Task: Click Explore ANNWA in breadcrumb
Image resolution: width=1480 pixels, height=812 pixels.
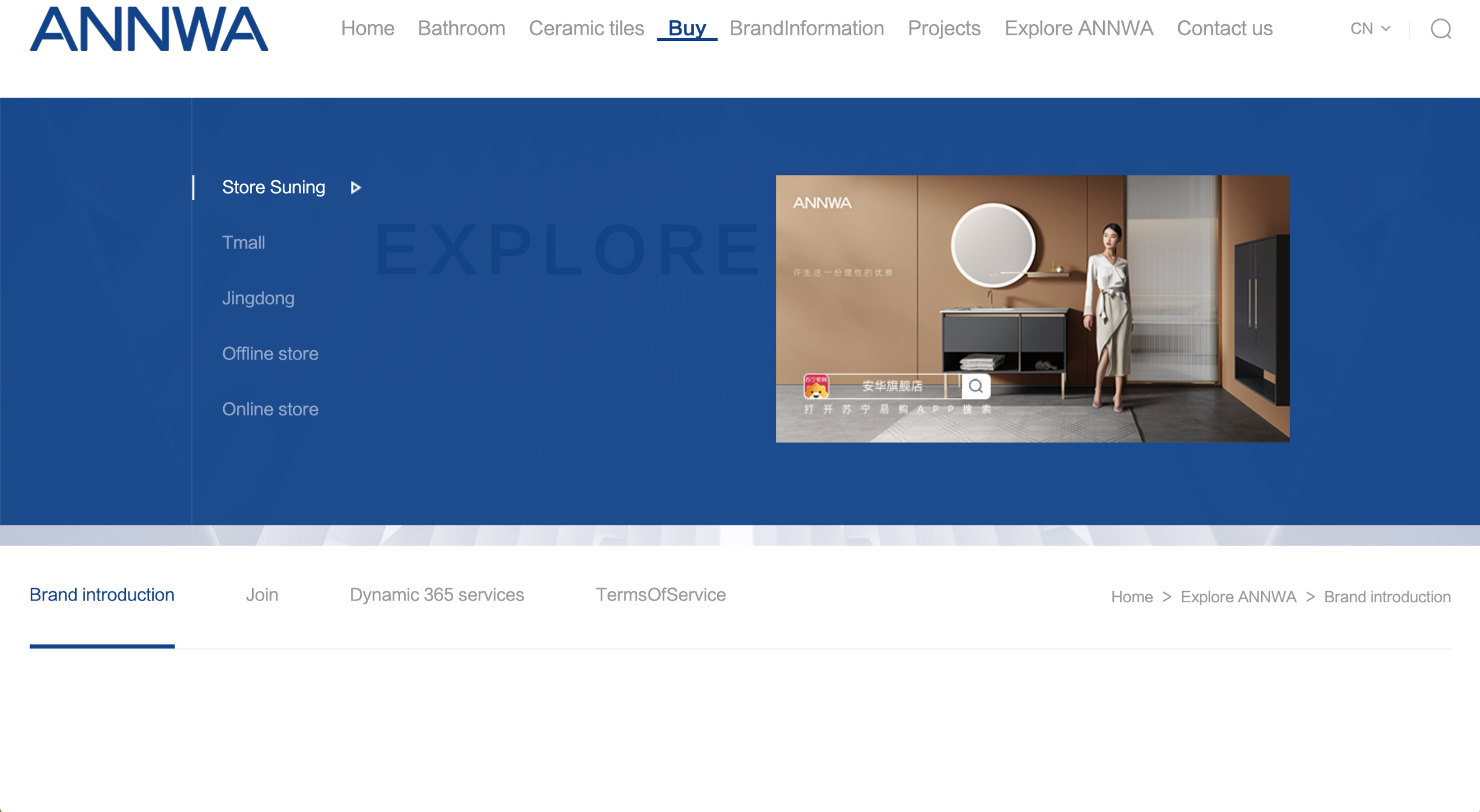Action: click(x=1238, y=597)
